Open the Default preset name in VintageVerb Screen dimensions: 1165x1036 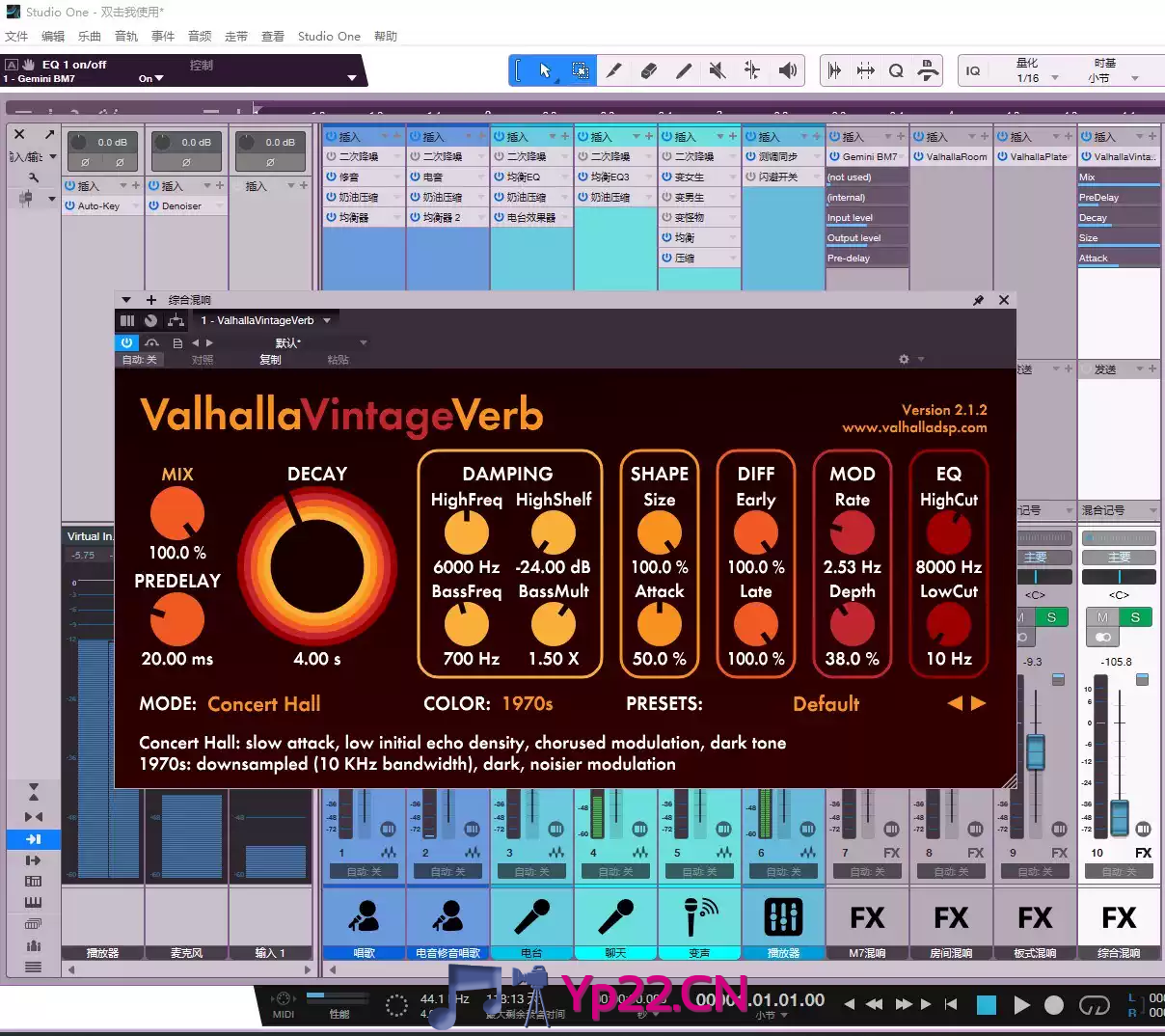pos(826,703)
